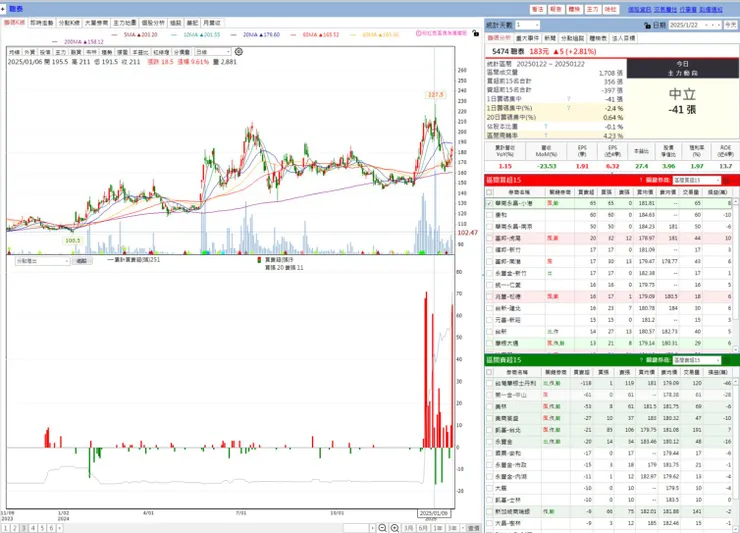Tick checkbox for 統一-仁愛 row
The height and width of the screenshot is (533, 740).
point(489,285)
